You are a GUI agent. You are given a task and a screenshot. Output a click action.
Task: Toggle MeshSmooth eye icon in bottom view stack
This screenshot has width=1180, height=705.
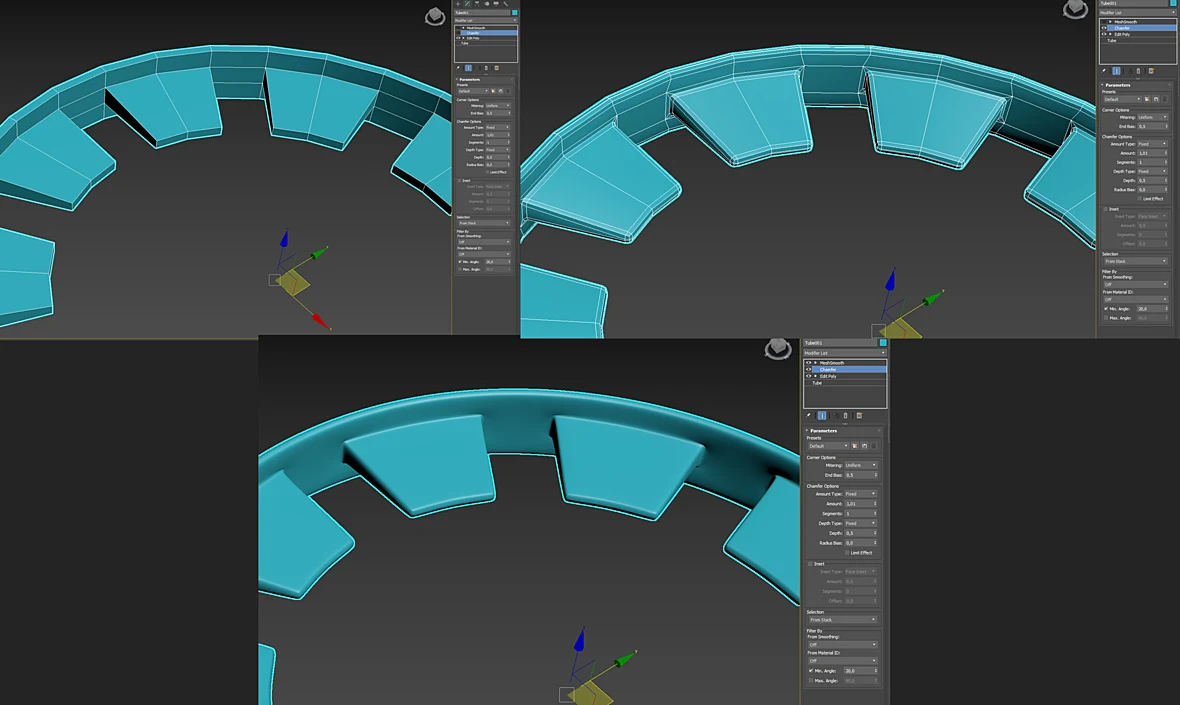808,363
